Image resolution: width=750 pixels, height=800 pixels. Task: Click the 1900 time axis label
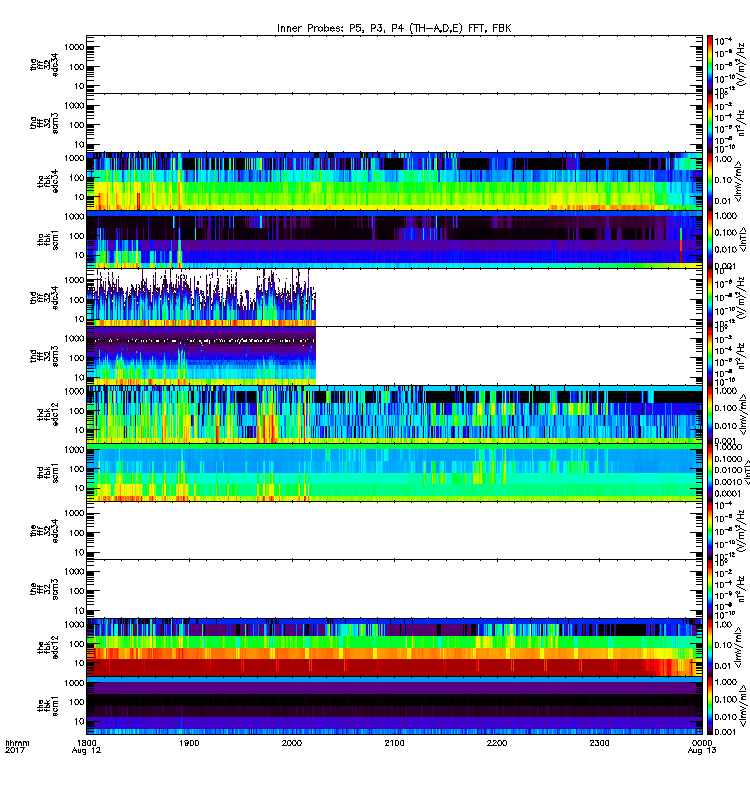[x=189, y=743]
